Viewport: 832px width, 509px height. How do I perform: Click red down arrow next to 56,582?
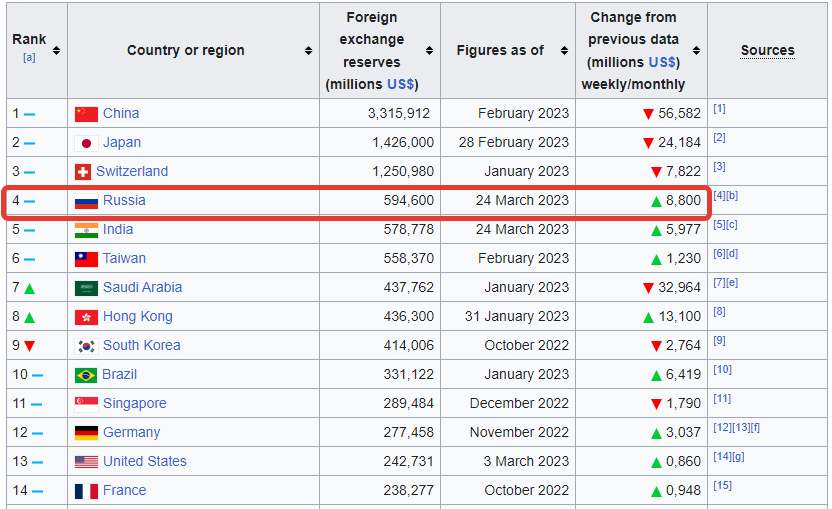tap(648, 114)
